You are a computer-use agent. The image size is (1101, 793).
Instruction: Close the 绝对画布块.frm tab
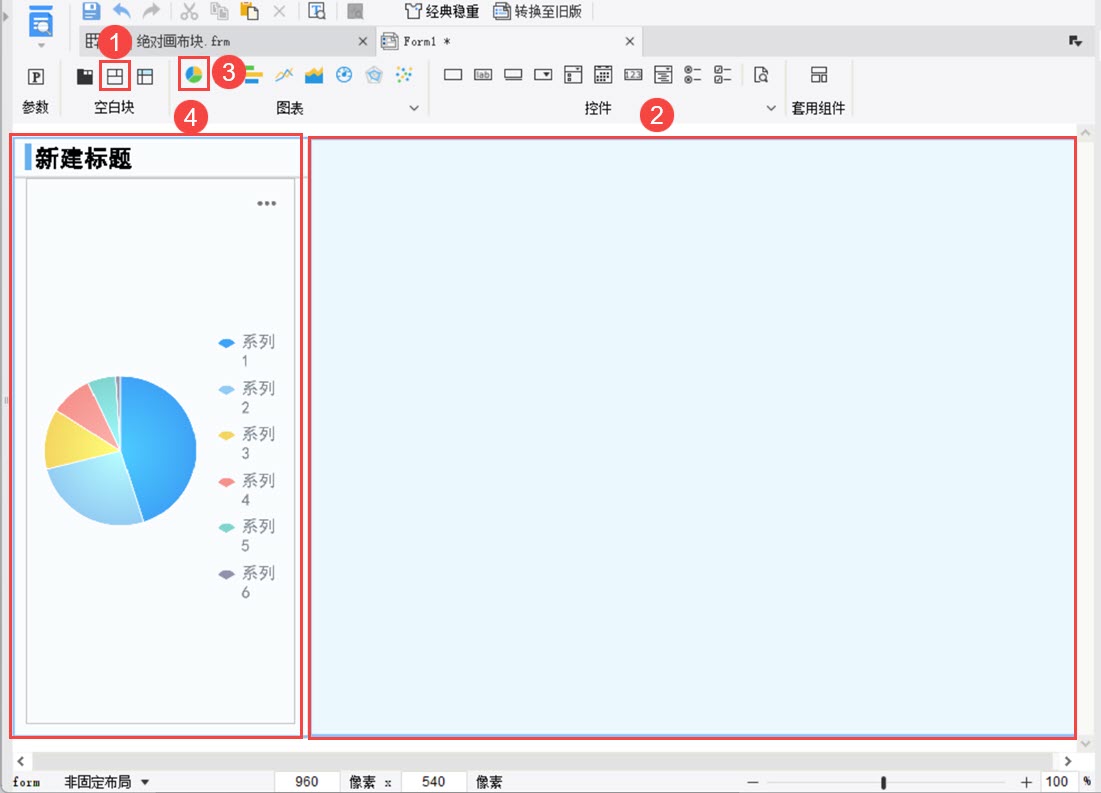pyautogui.click(x=362, y=41)
